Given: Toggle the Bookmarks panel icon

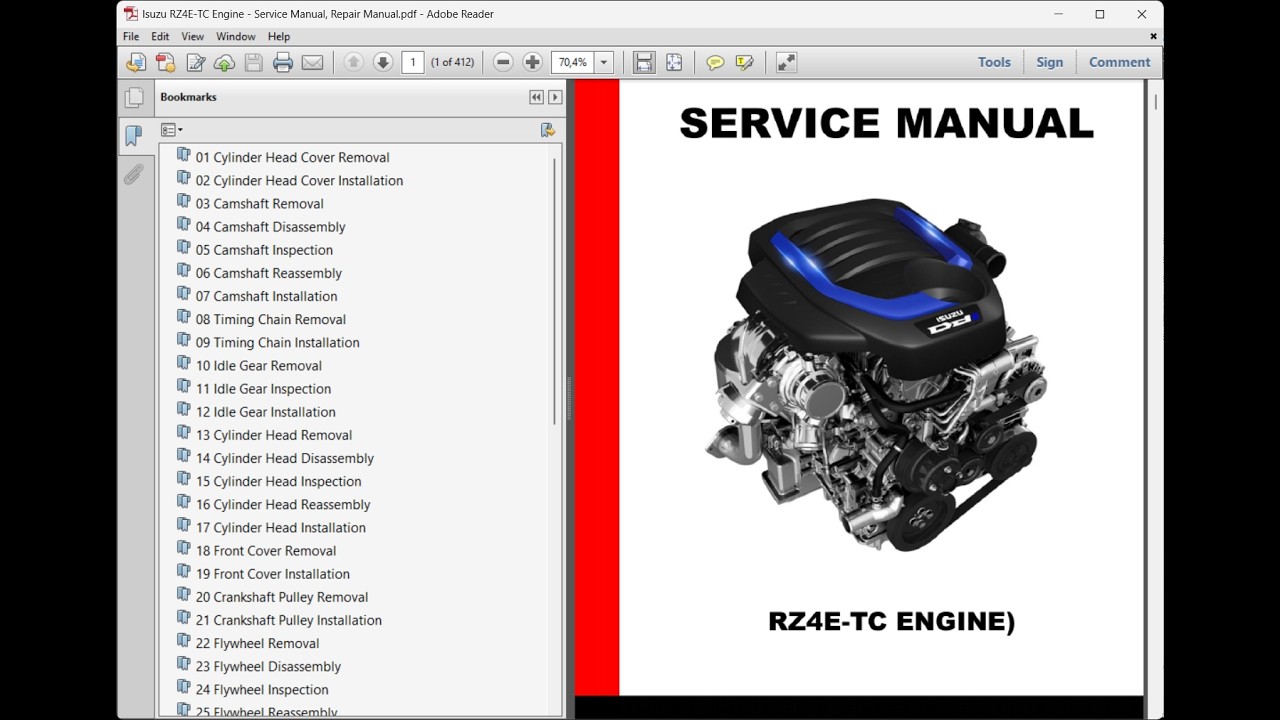Looking at the screenshot, I should tap(133, 137).
